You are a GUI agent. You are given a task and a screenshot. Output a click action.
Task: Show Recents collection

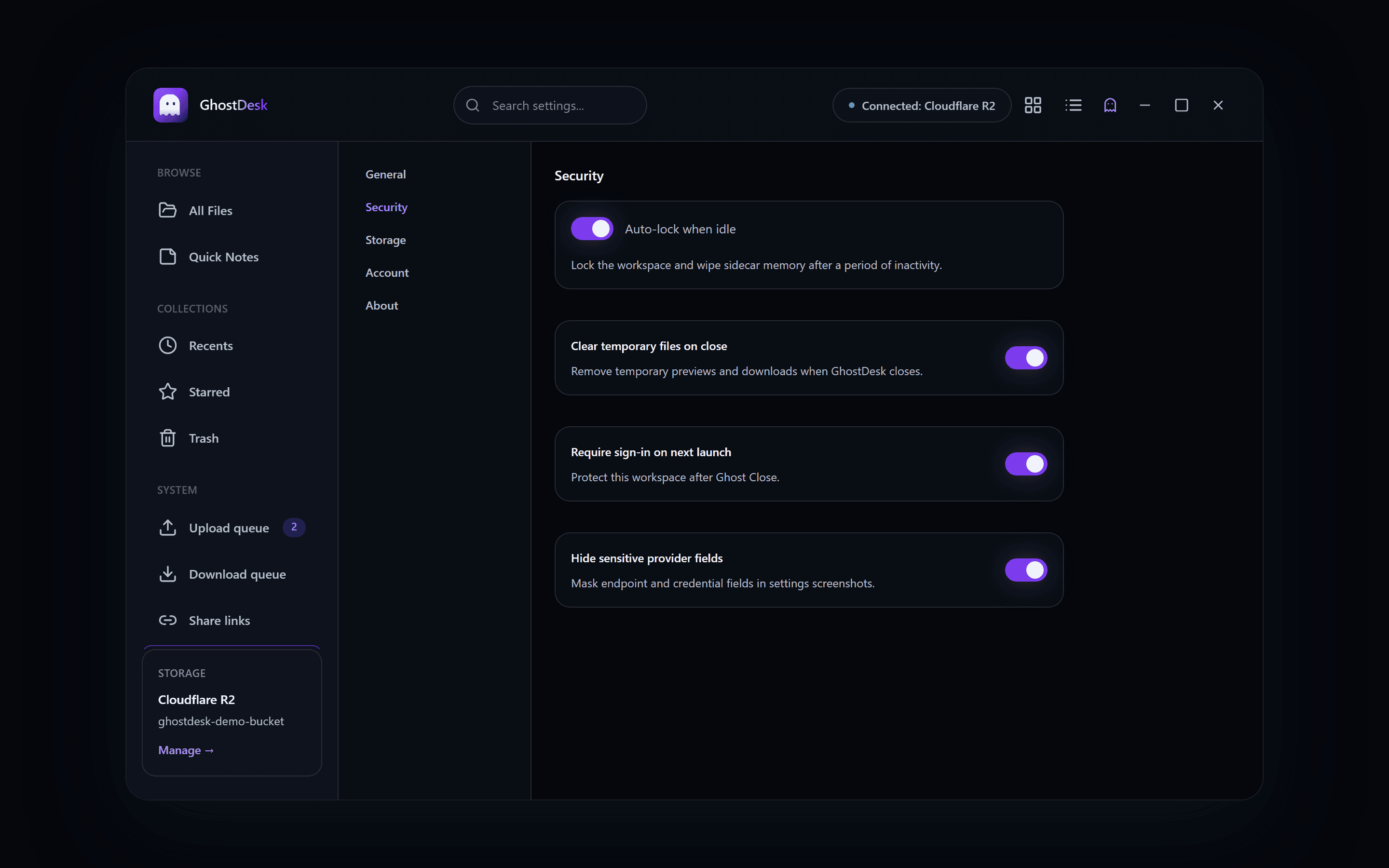click(211, 346)
